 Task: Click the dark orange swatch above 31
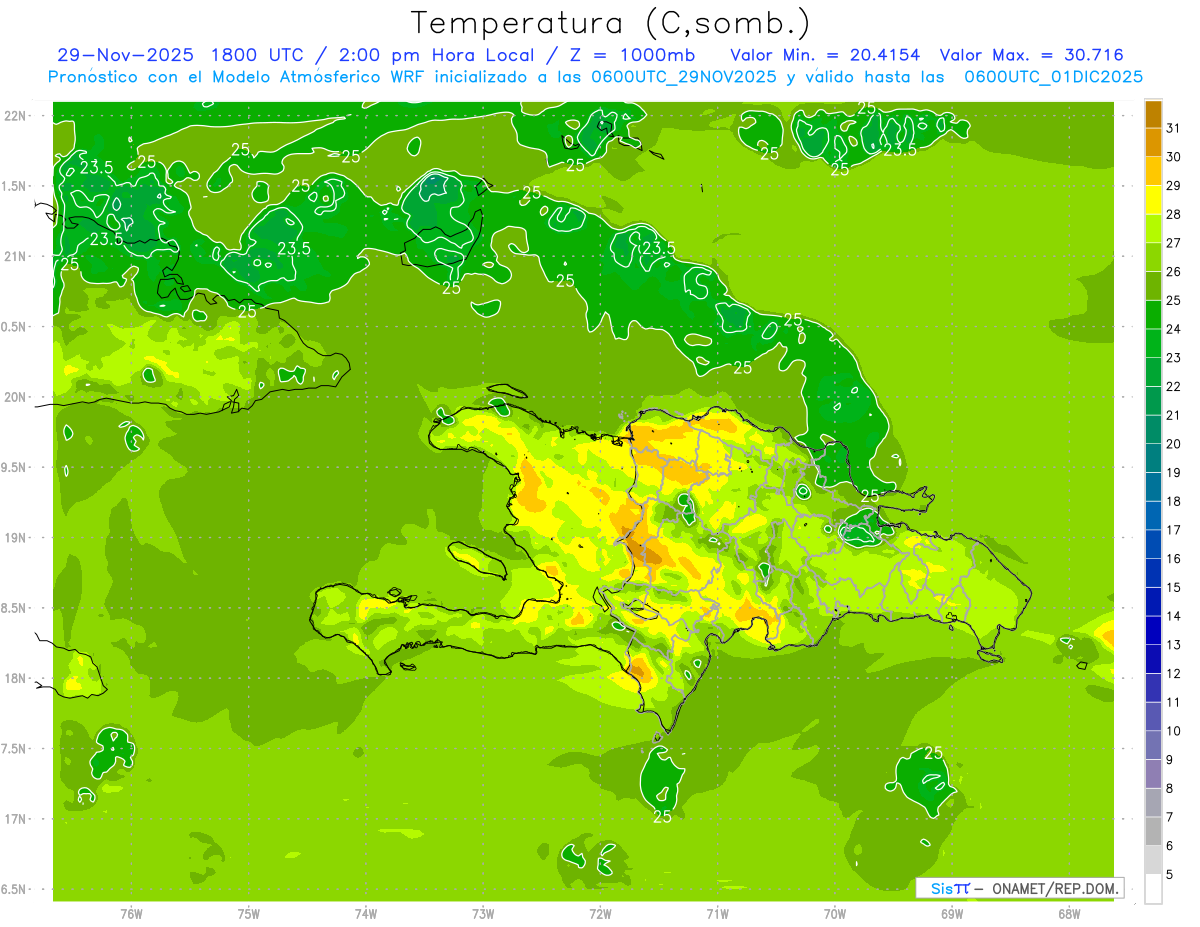(x=1153, y=114)
